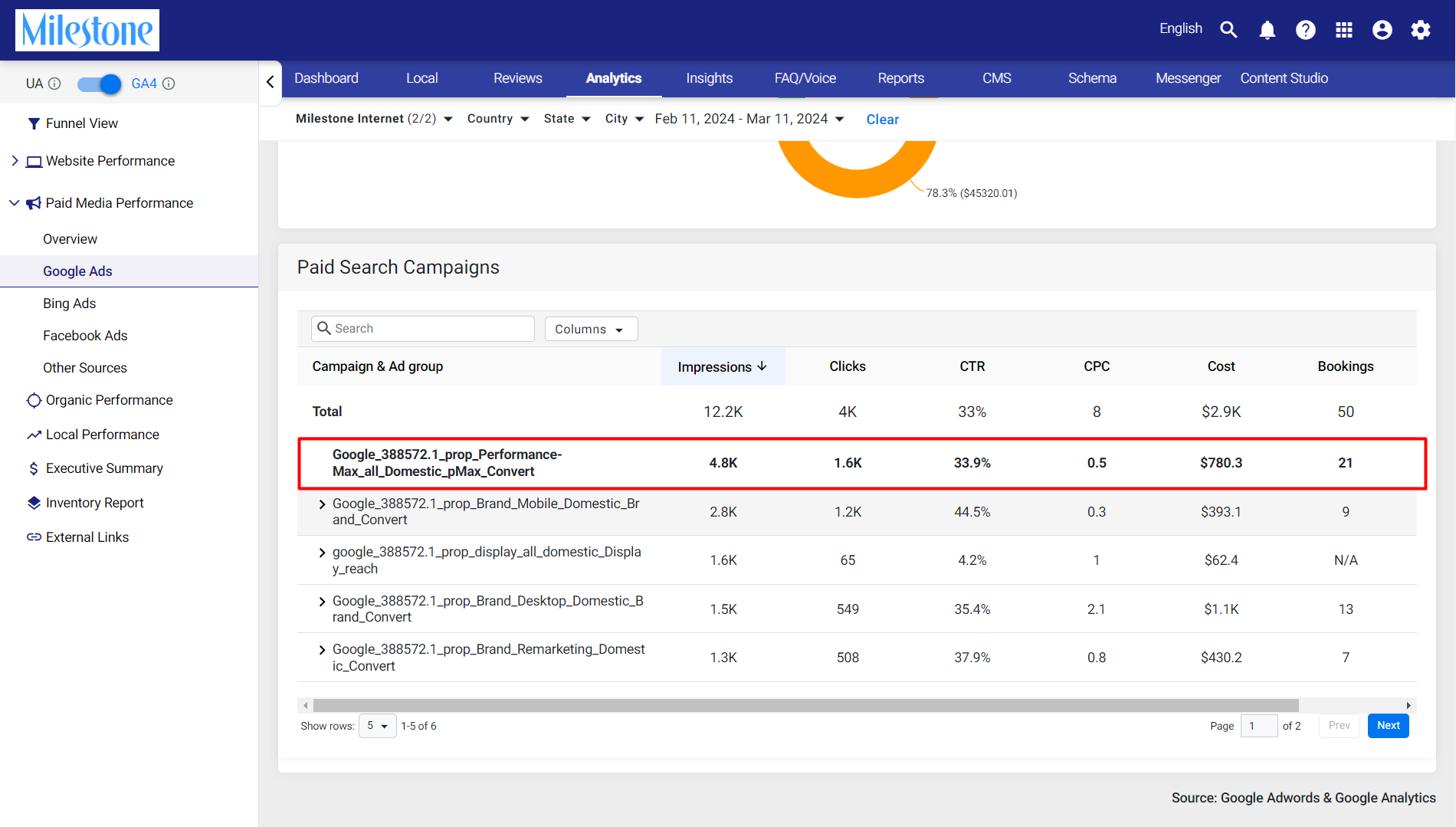Switch to the Local tab

tap(422, 78)
